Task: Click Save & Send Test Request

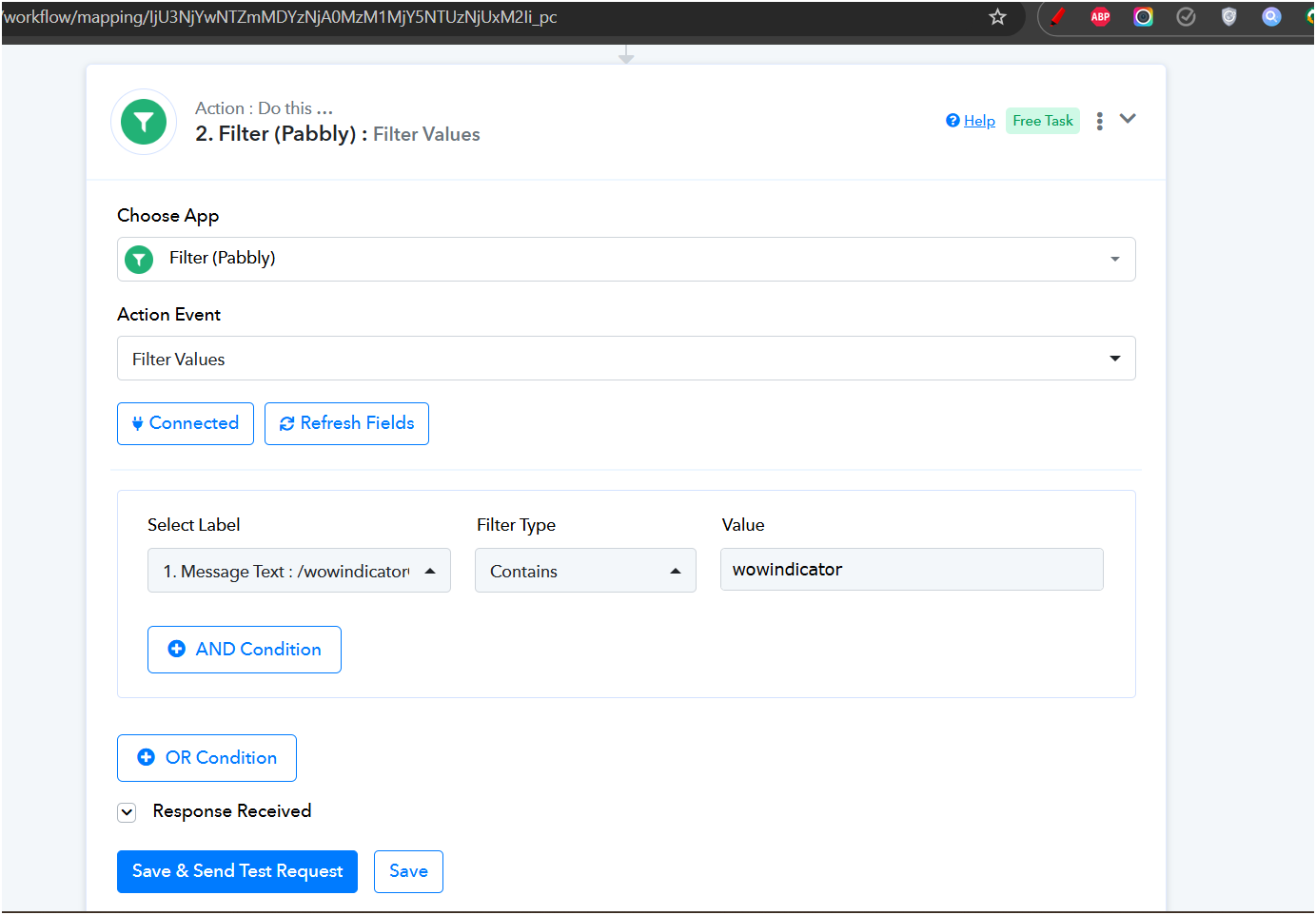Action: 237,871
